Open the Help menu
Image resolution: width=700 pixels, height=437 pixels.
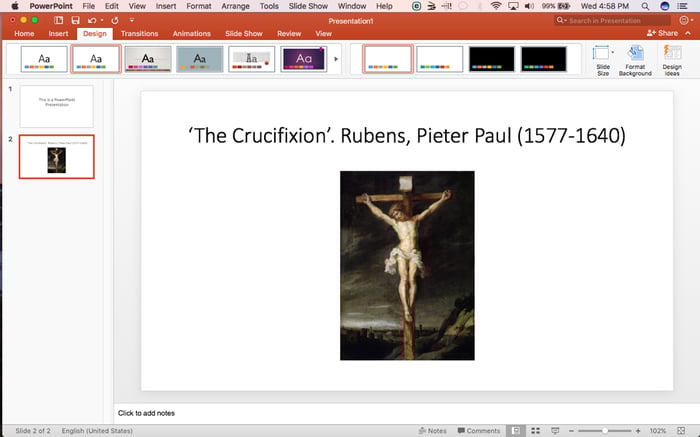click(384, 6)
